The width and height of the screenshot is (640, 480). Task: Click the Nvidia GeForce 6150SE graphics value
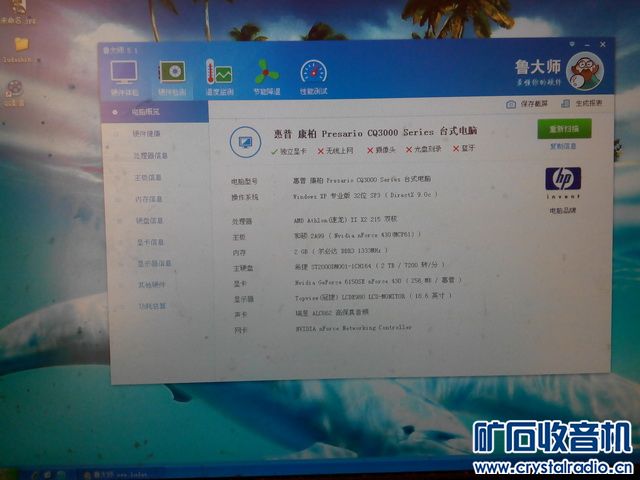pos(378,281)
